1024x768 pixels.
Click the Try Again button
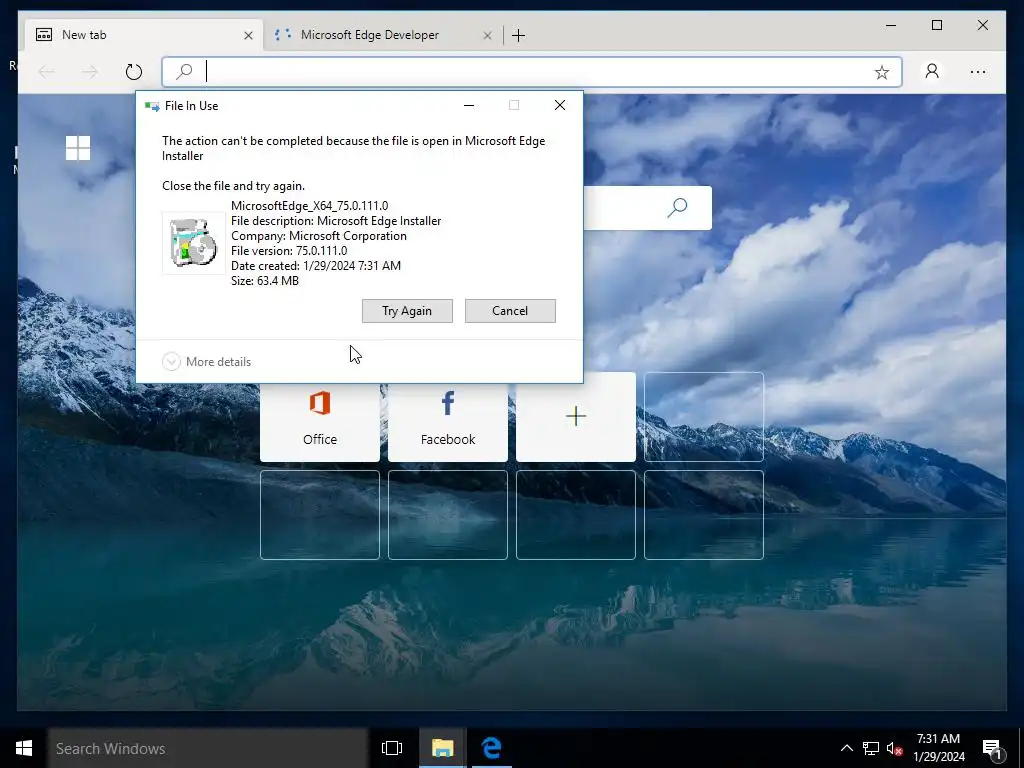point(407,311)
